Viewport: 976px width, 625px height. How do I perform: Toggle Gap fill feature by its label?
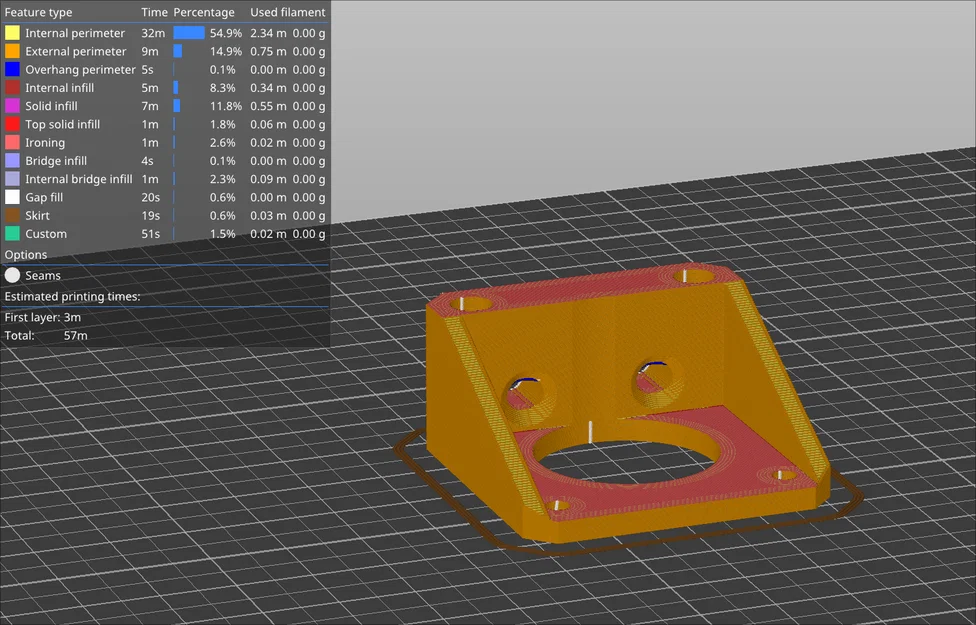[x=44, y=197]
